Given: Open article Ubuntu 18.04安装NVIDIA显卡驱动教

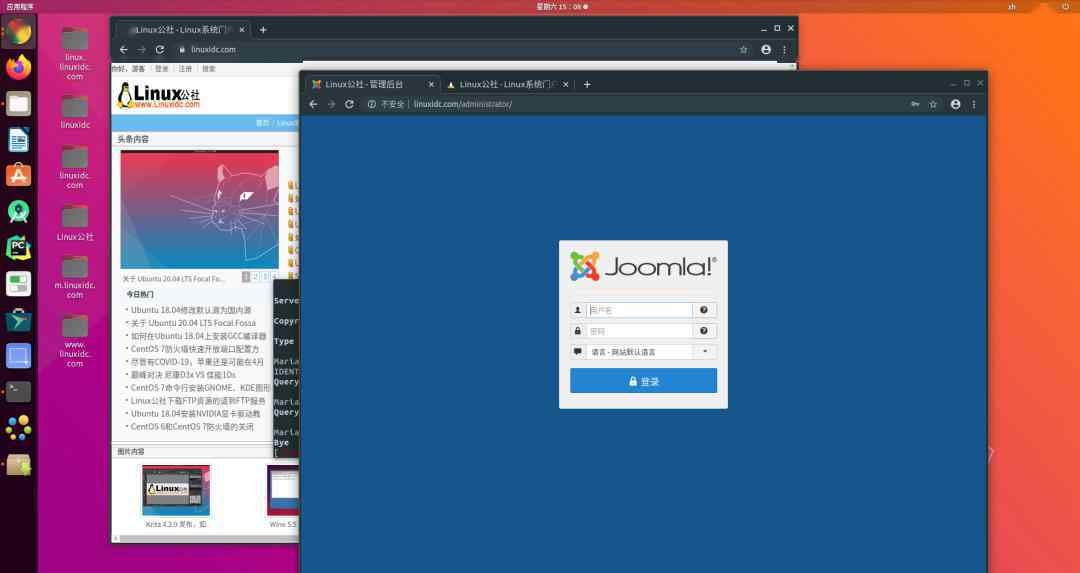Looking at the screenshot, I should (196, 414).
